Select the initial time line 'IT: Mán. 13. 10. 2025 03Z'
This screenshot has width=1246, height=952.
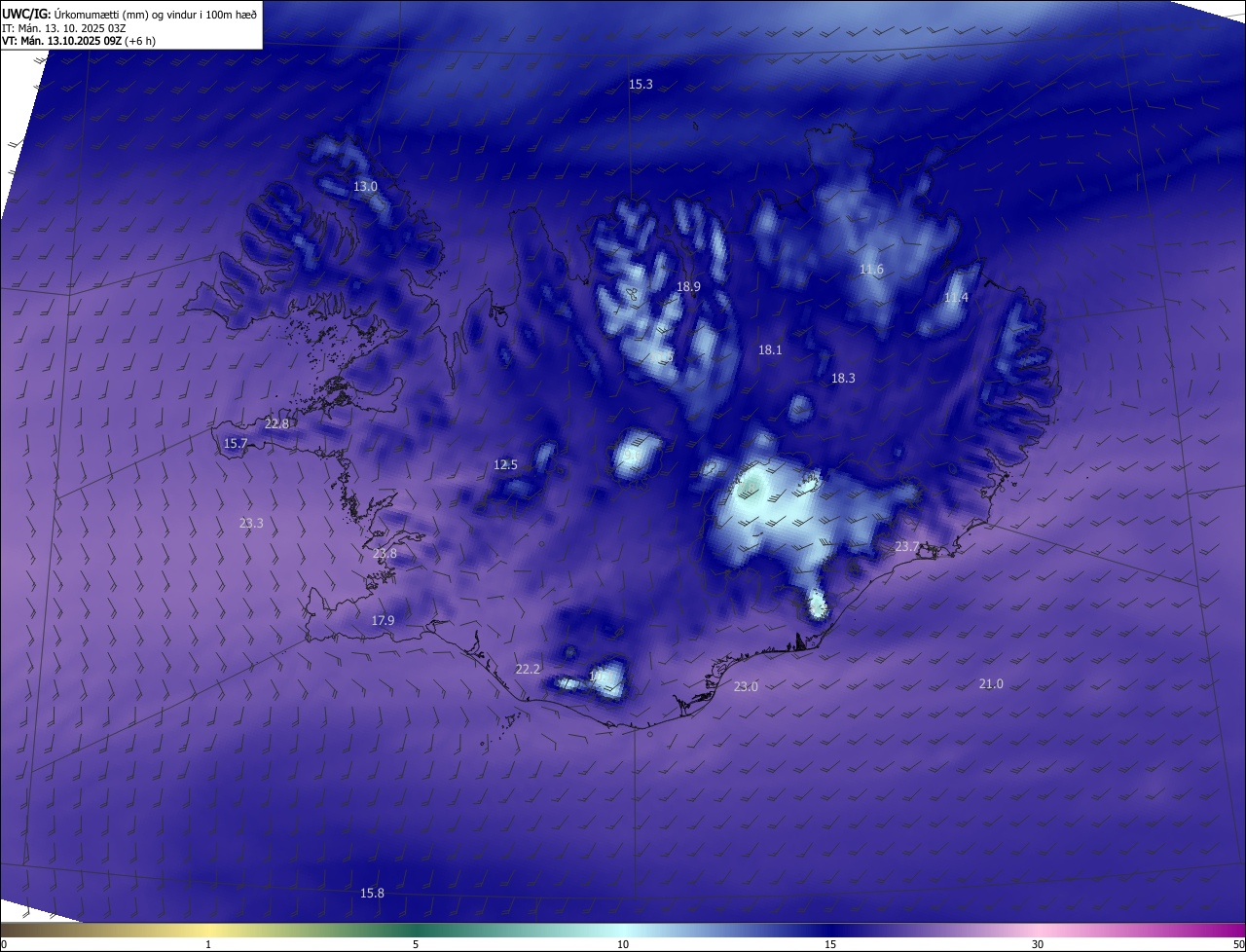66,27
